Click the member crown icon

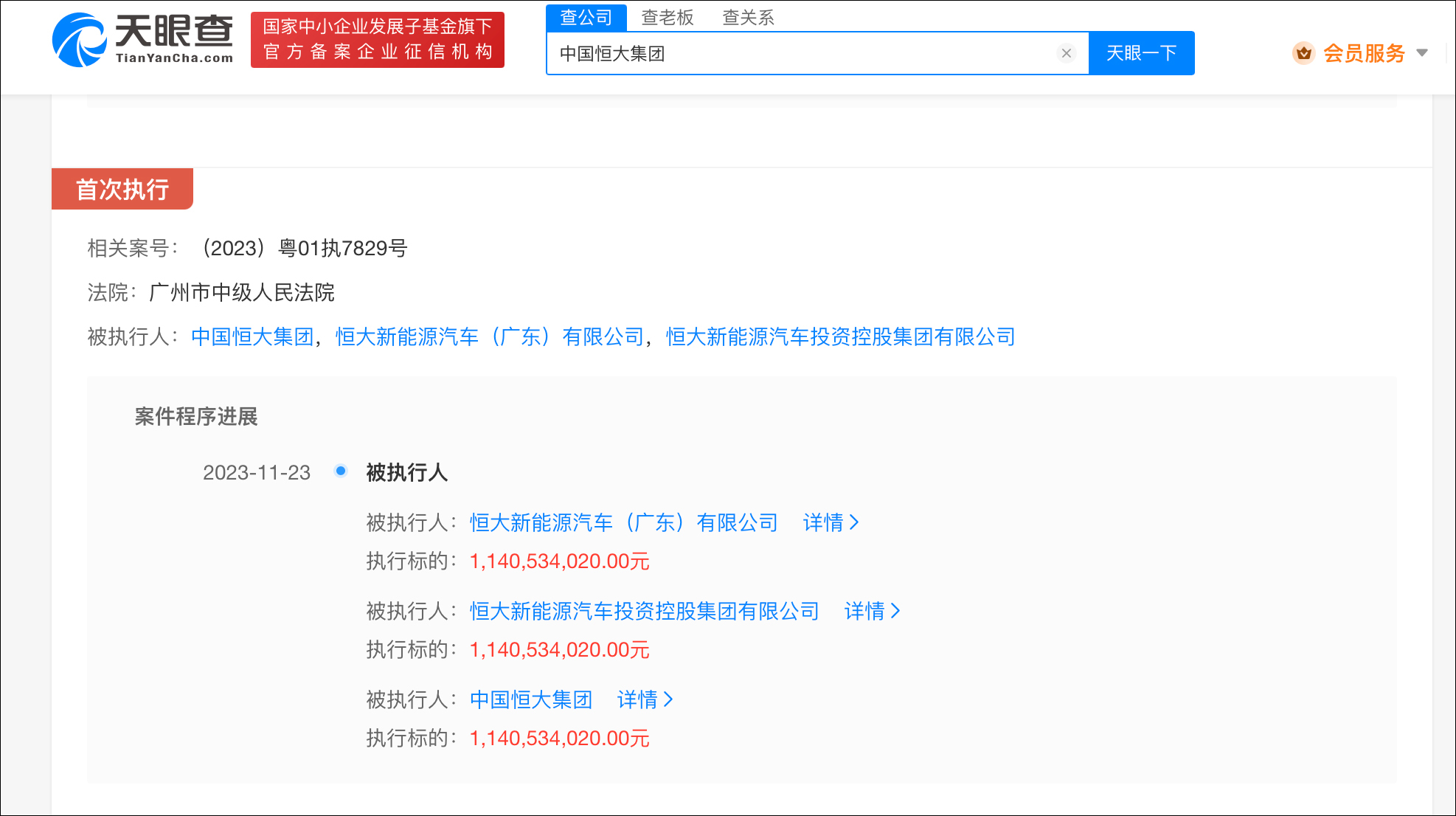coord(1303,53)
